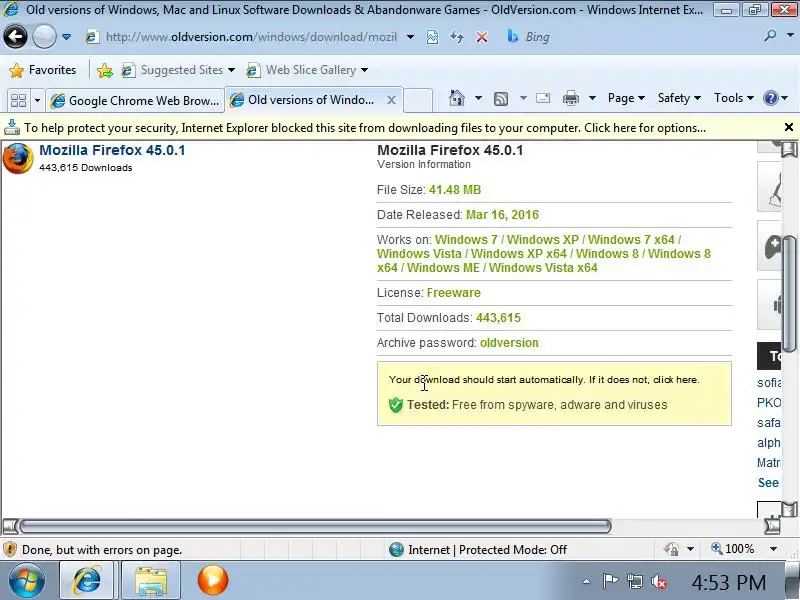Open the Help question mark menu
The width and height of the screenshot is (800, 600).
pos(776,98)
